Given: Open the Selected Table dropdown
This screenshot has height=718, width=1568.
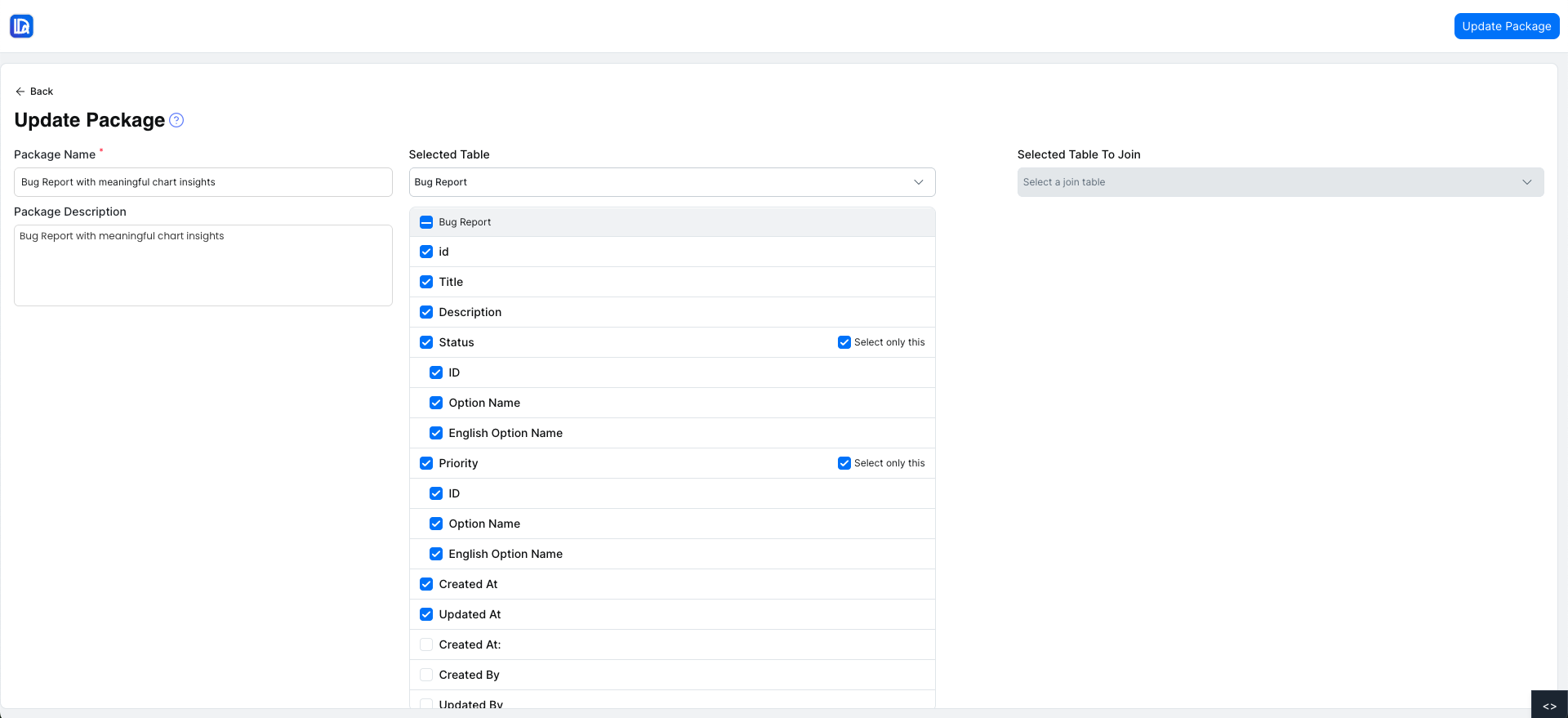Looking at the screenshot, I should (661, 182).
